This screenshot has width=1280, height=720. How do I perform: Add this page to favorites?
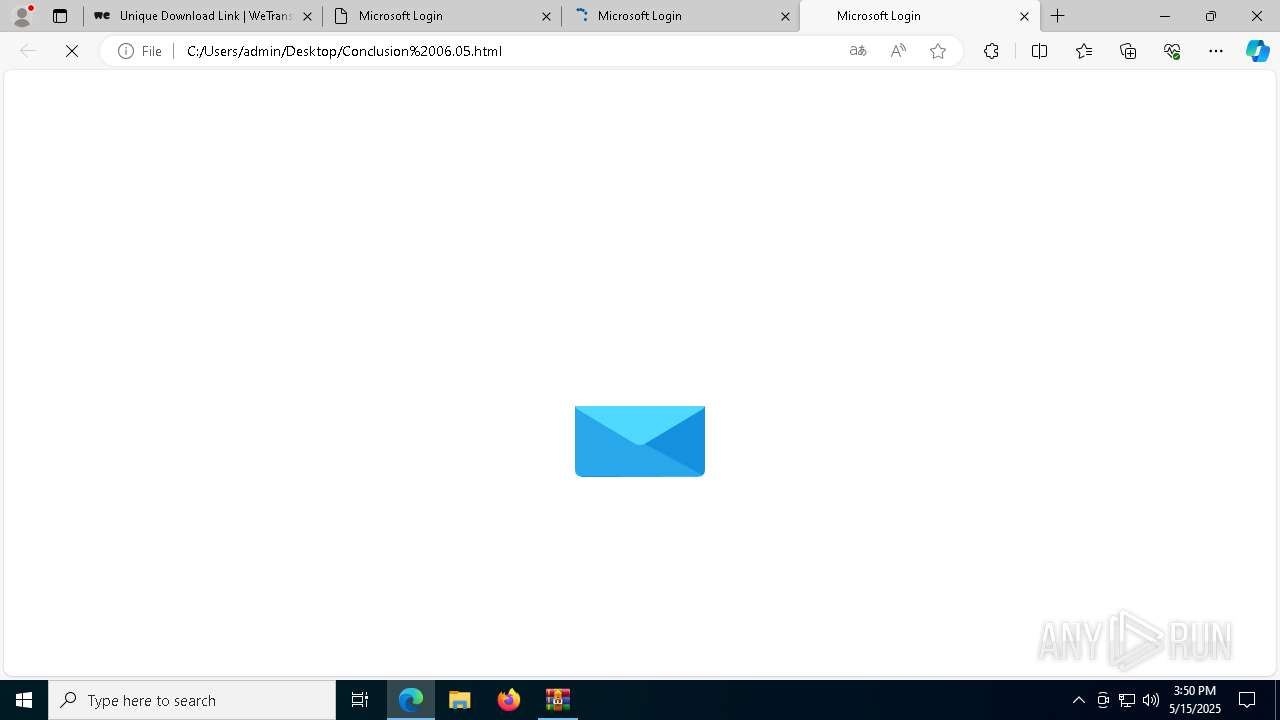click(938, 51)
